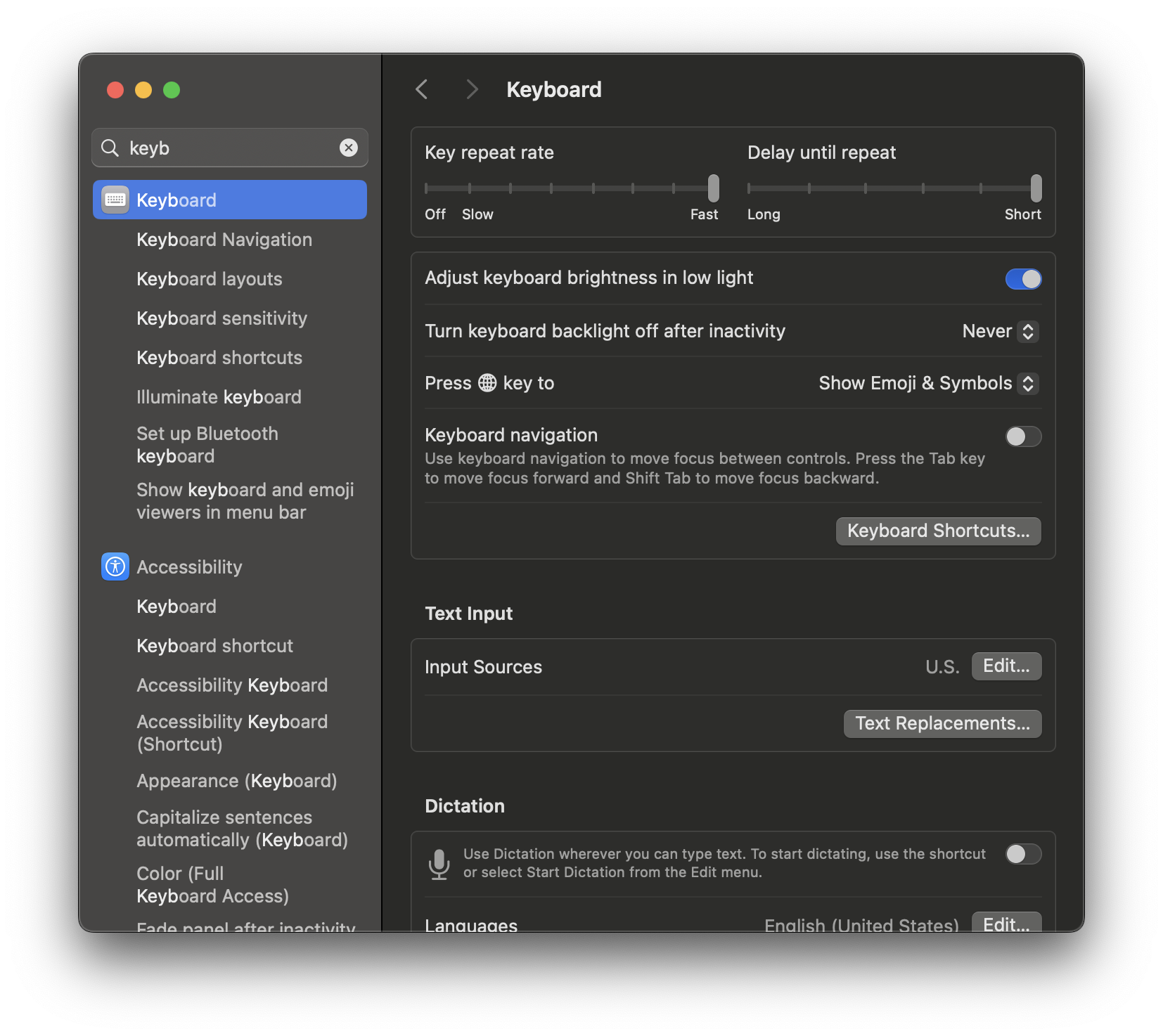Click the Key repeat rate slider knob
1163x1036 pixels.
[x=714, y=188]
